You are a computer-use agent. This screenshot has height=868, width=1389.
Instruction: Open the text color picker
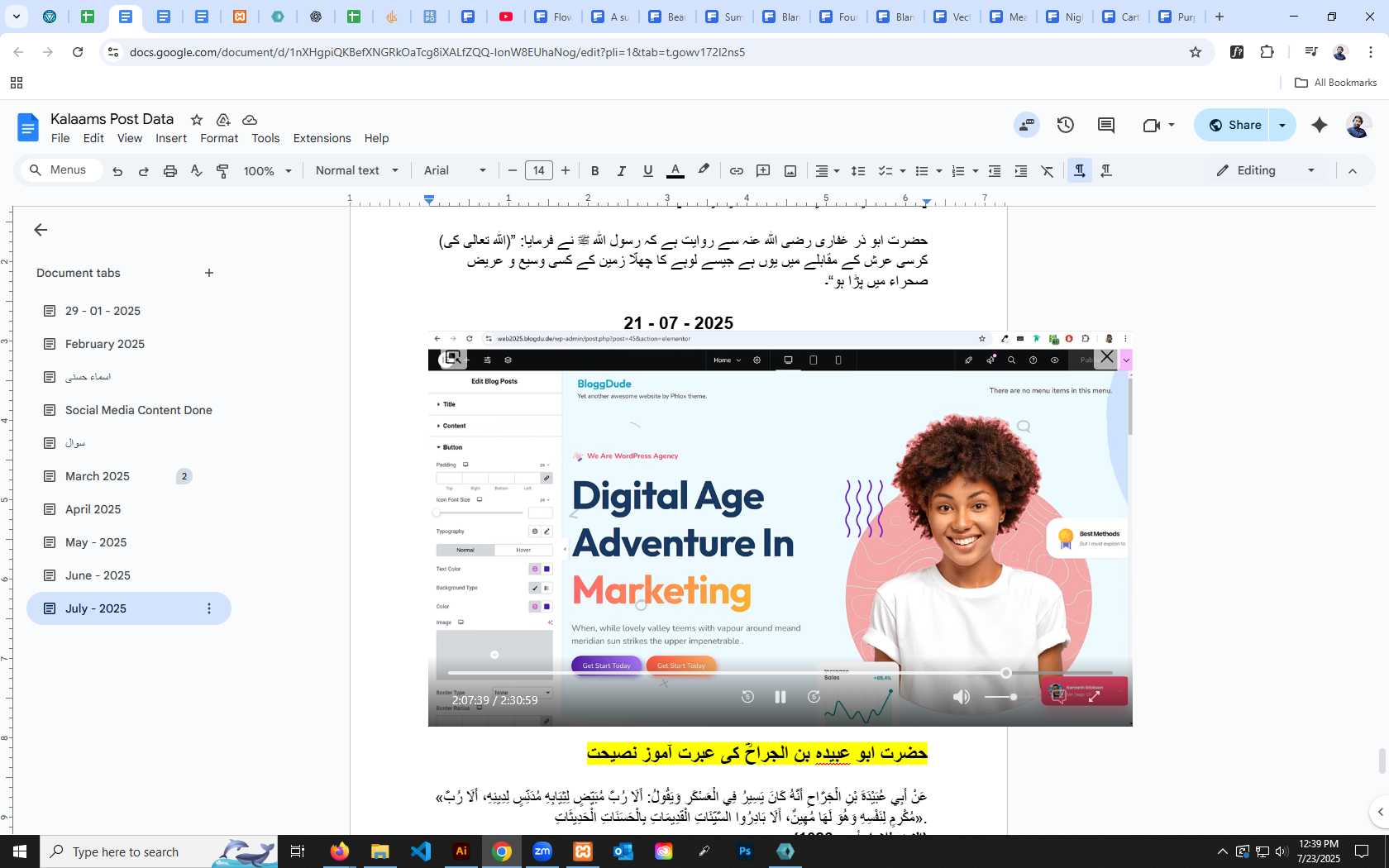click(675, 171)
